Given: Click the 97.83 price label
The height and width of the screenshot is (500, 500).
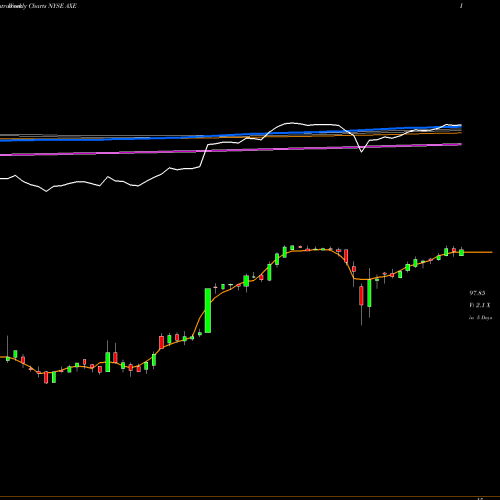Looking at the screenshot, I should pyautogui.click(x=477, y=293).
